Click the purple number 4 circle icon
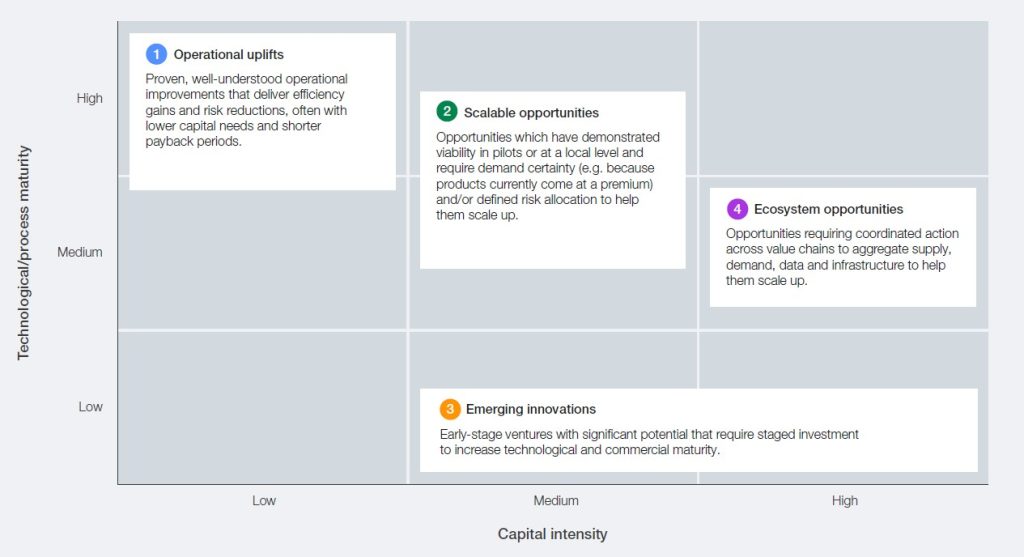The height and width of the screenshot is (557, 1024). (737, 209)
